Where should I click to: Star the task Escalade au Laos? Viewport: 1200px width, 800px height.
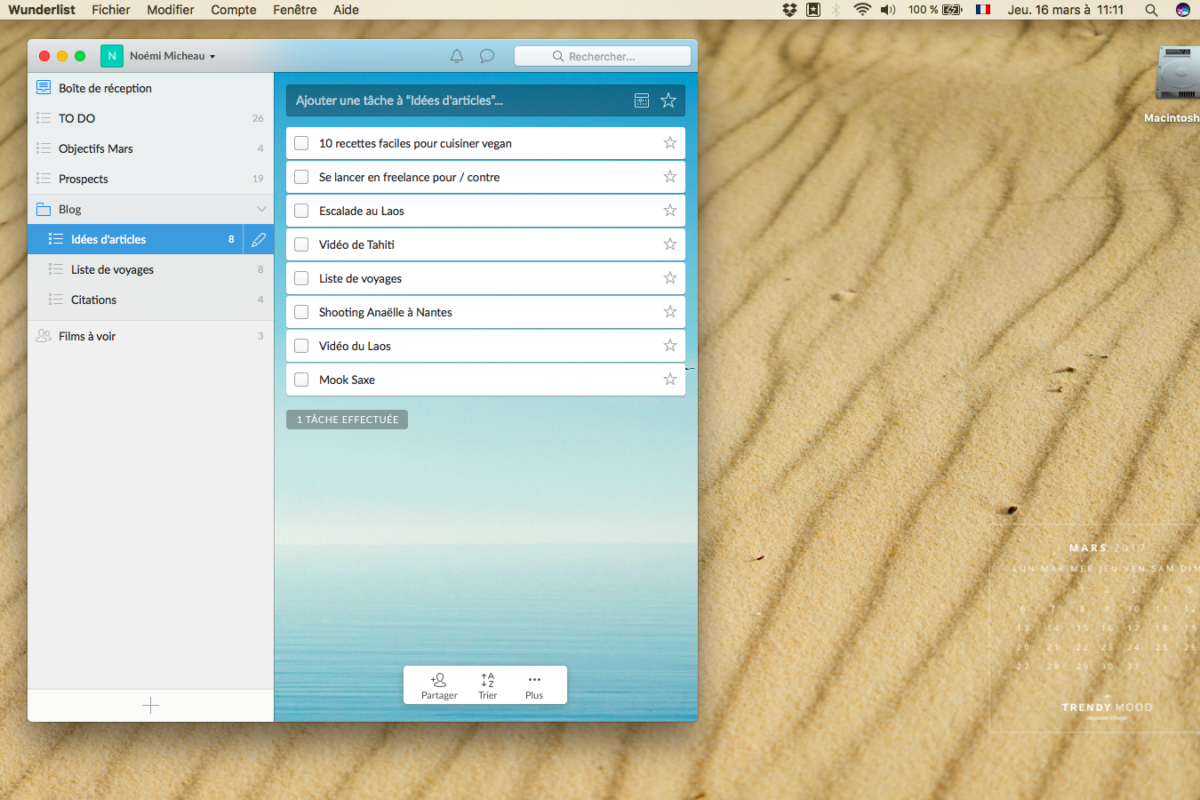[x=670, y=210]
